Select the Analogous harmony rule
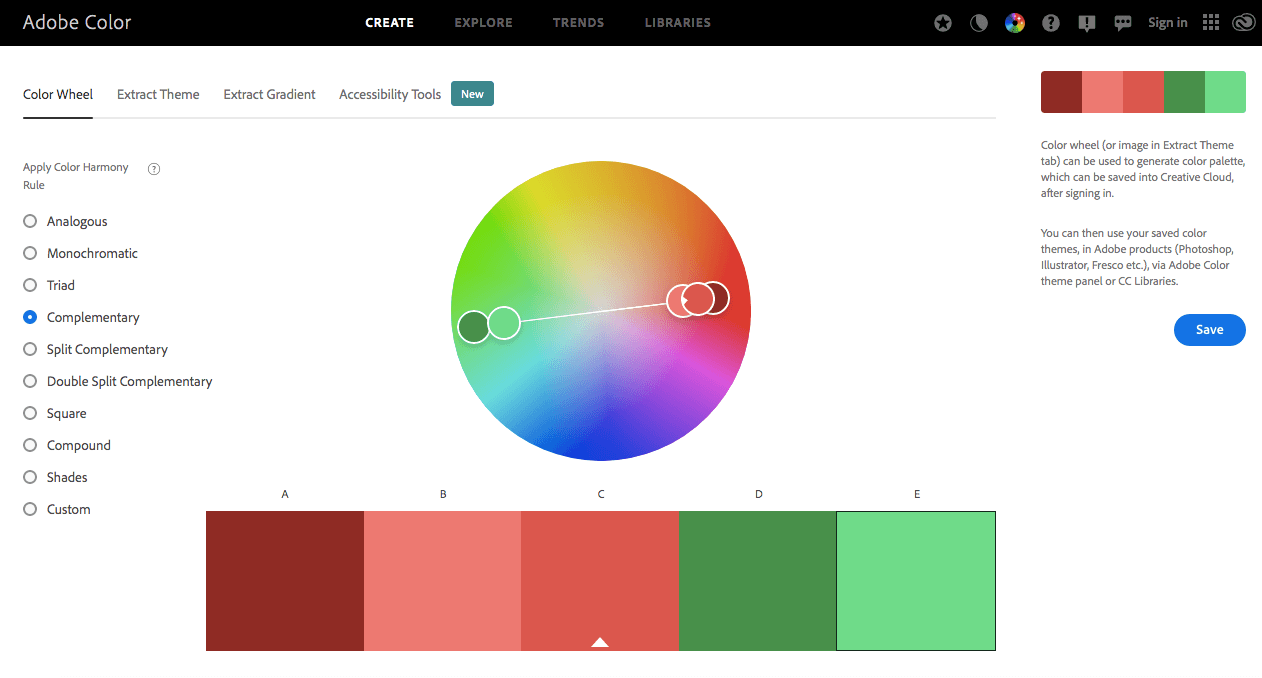Viewport: 1262px width, 678px height. [30, 221]
